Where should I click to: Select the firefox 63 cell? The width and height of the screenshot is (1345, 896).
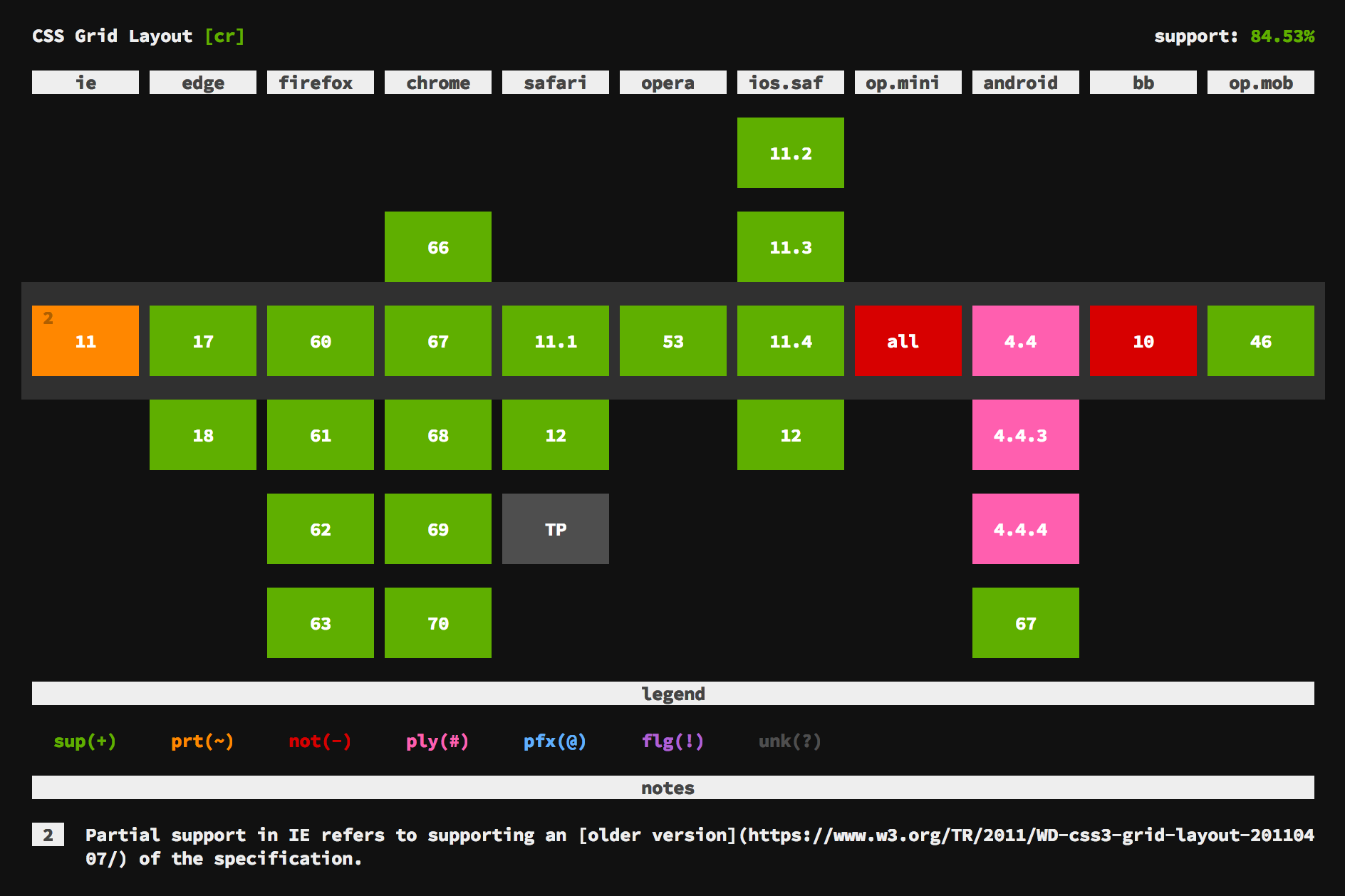(321, 622)
